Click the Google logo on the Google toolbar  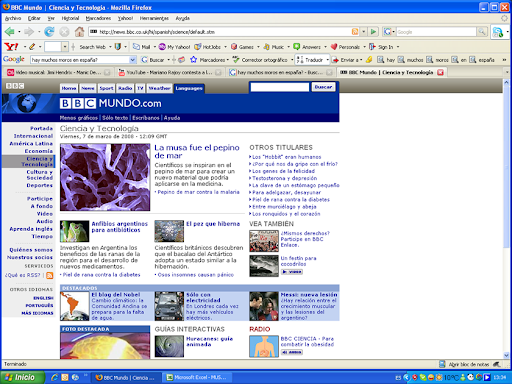click(x=14, y=59)
